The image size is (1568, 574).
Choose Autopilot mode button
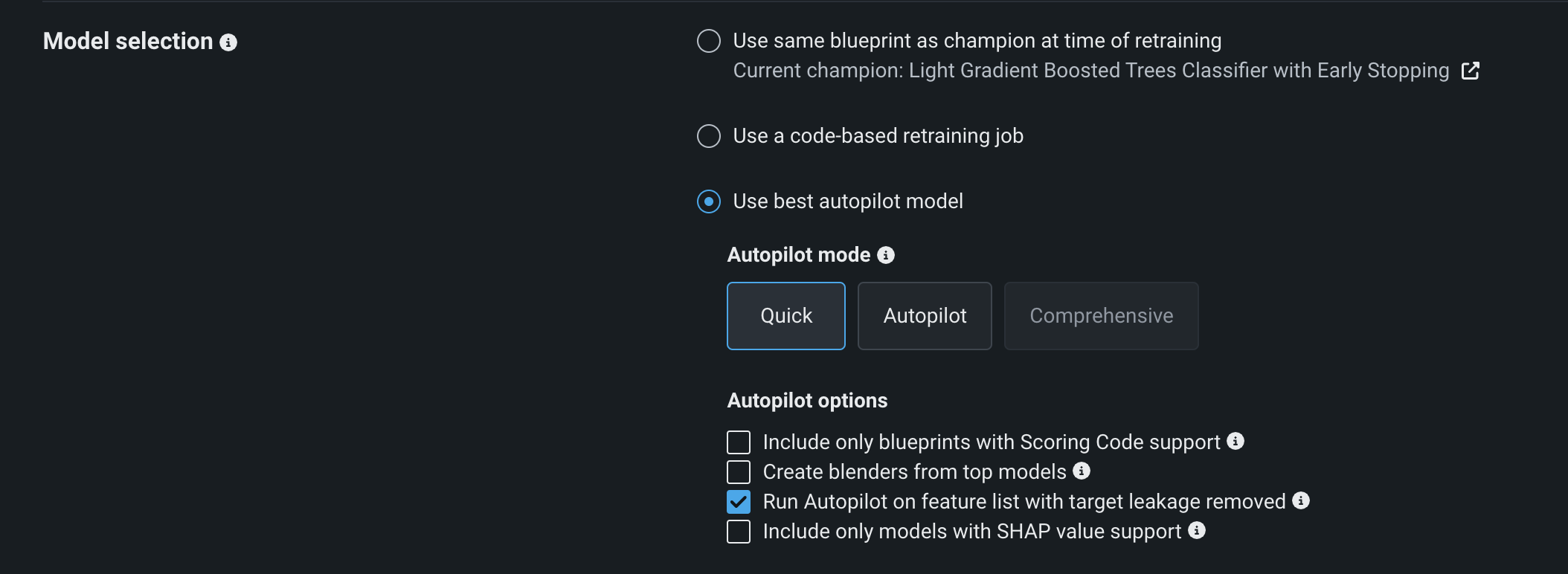[x=925, y=316]
